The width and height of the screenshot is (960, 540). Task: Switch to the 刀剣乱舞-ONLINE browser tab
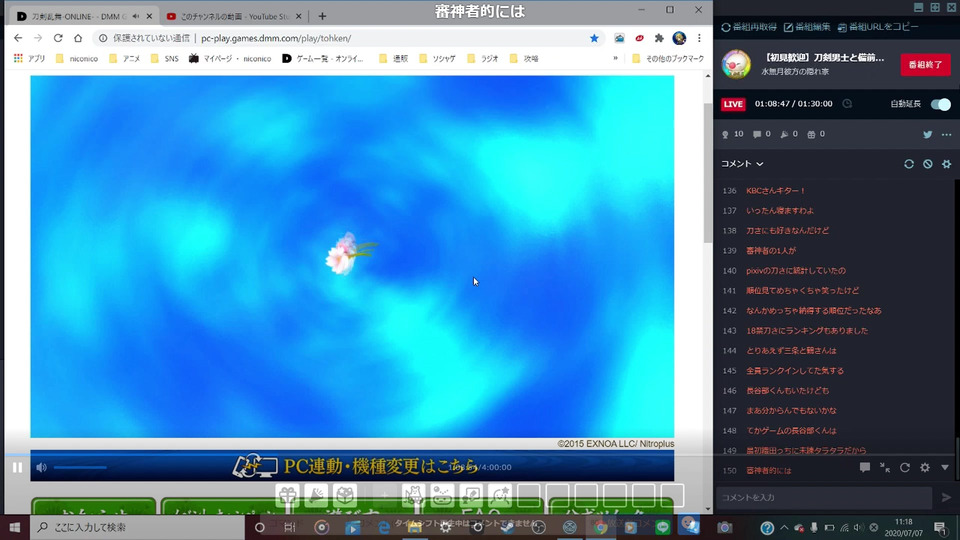tap(84, 17)
